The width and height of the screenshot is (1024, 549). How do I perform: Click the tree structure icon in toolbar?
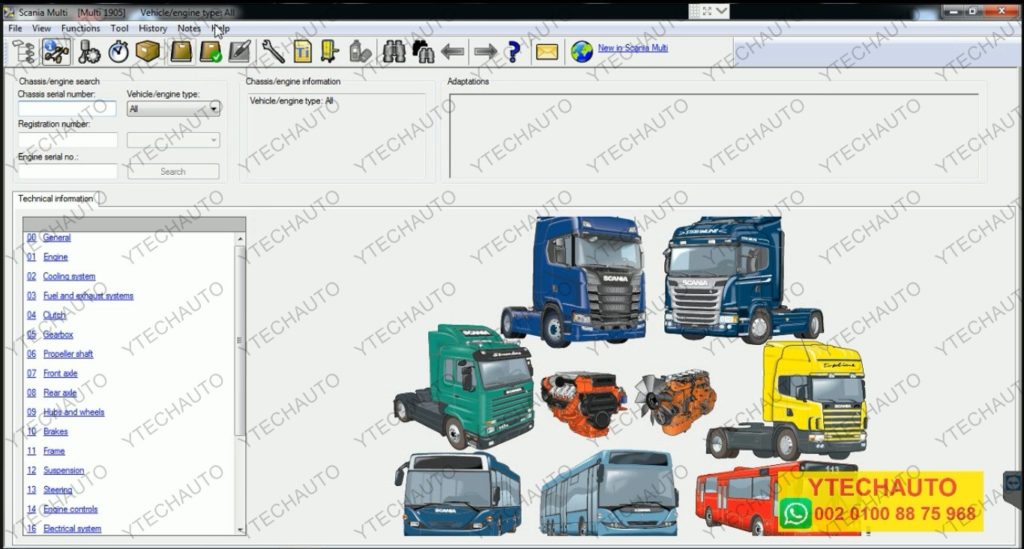[24, 51]
